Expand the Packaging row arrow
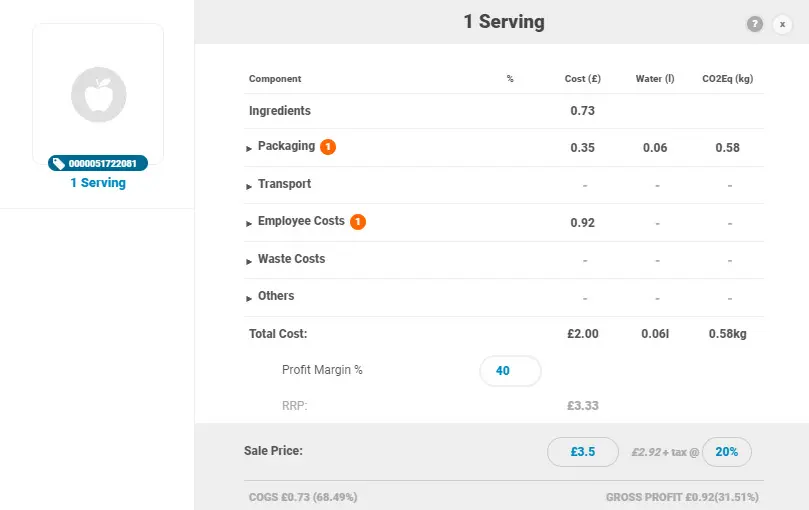This screenshot has width=809, height=510. [x=249, y=149]
